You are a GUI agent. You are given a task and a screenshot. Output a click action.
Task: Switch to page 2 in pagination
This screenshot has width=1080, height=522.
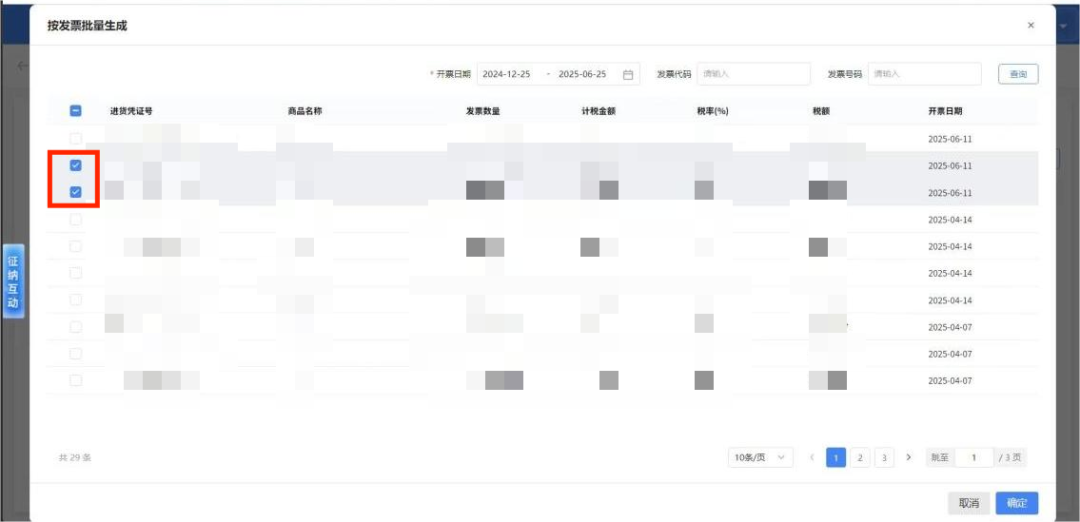tap(860, 457)
